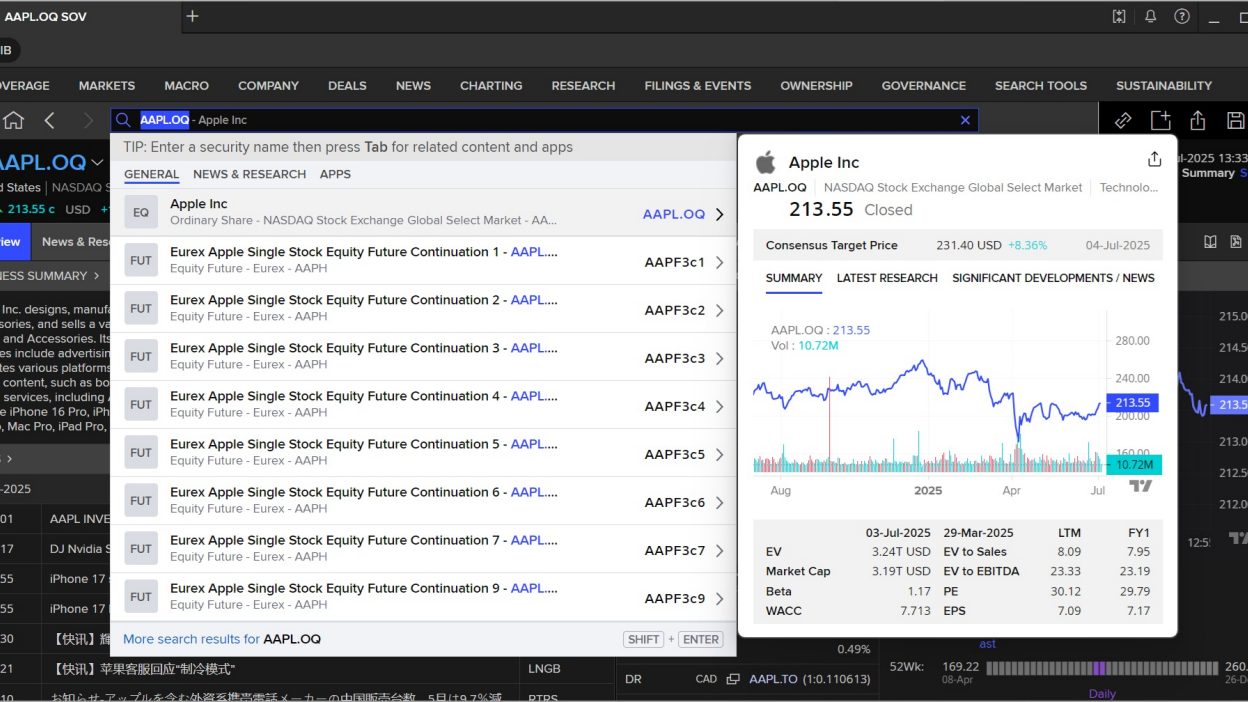1248x702 pixels.
Task: Expand the AAPF3c7 result chevron
Action: [x=720, y=550]
